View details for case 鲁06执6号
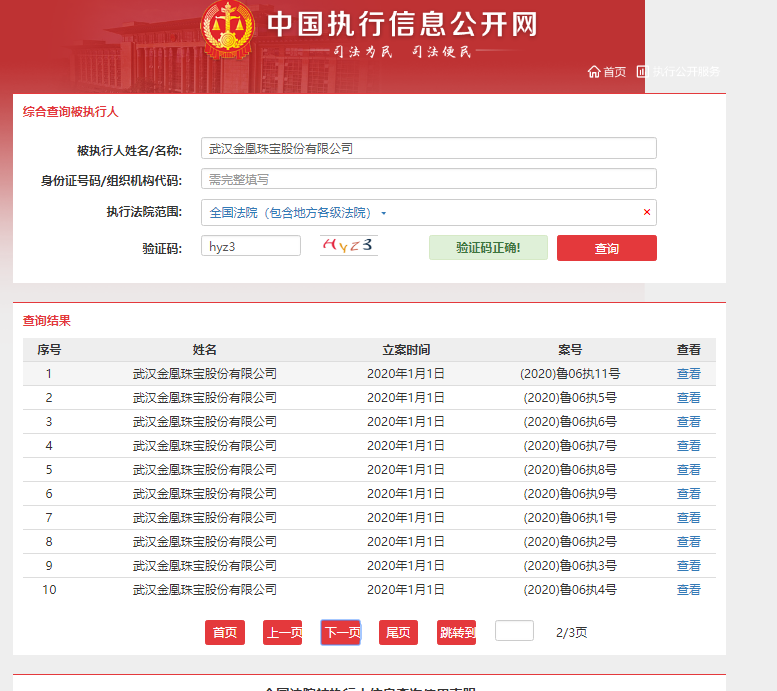777x691 pixels. tap(689, 422)
